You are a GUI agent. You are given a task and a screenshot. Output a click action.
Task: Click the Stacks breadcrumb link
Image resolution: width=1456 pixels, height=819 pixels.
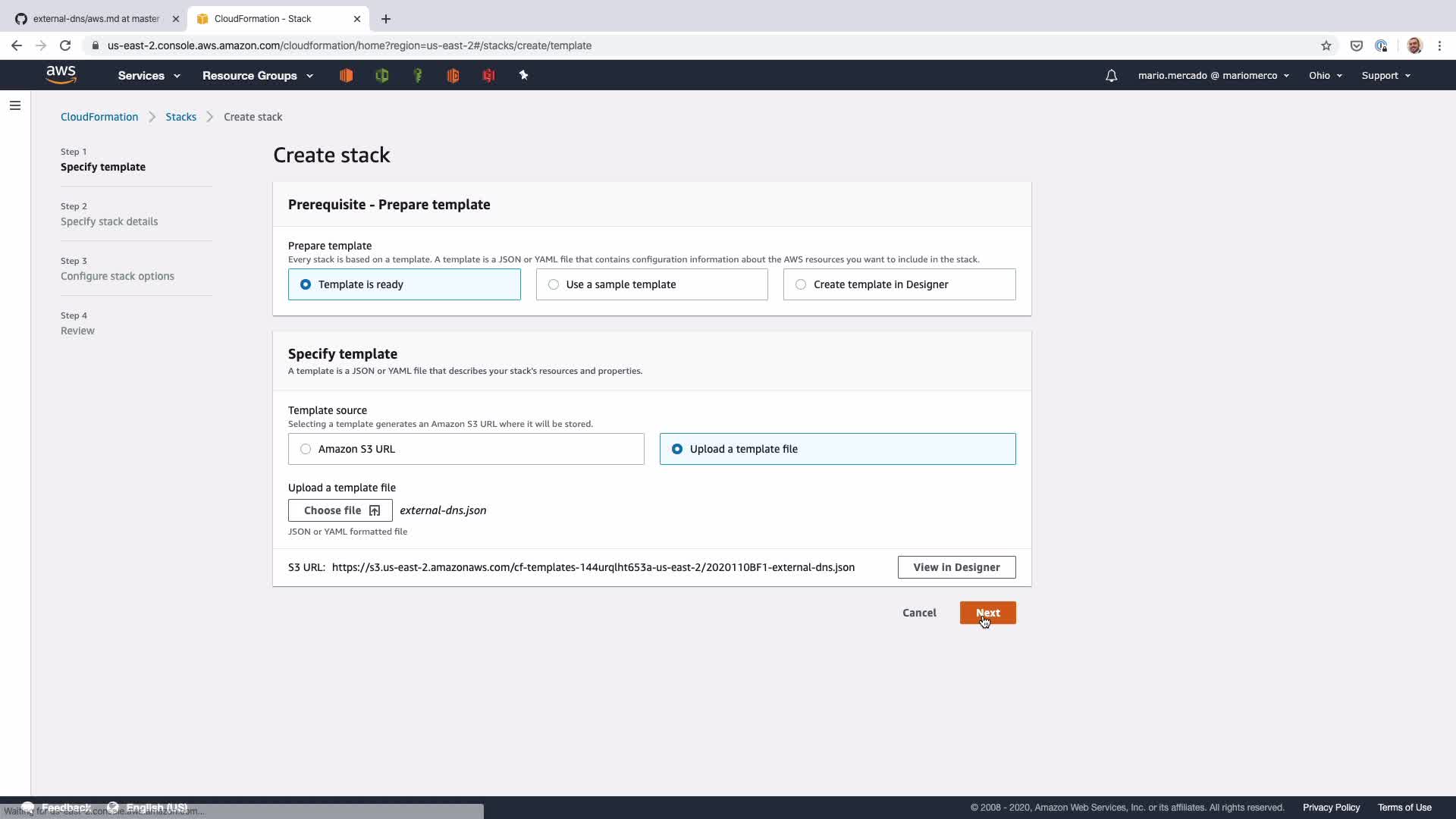[x=180, y=117]
